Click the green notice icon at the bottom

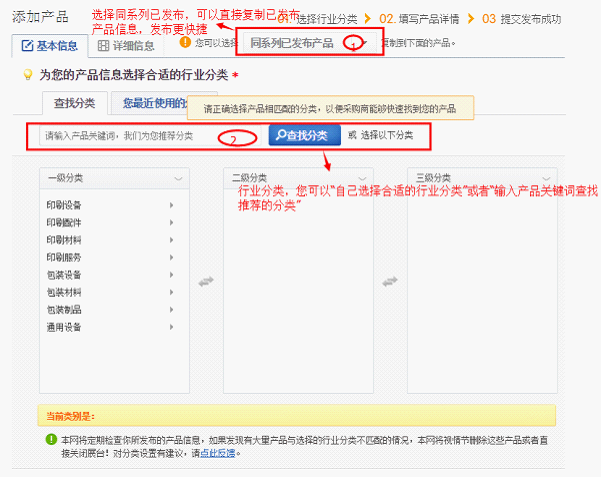[51, 439]
